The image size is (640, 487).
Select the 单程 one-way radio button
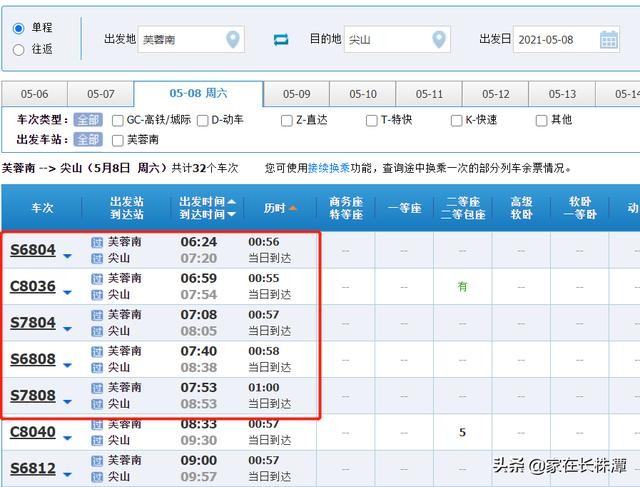coord(18,28)
